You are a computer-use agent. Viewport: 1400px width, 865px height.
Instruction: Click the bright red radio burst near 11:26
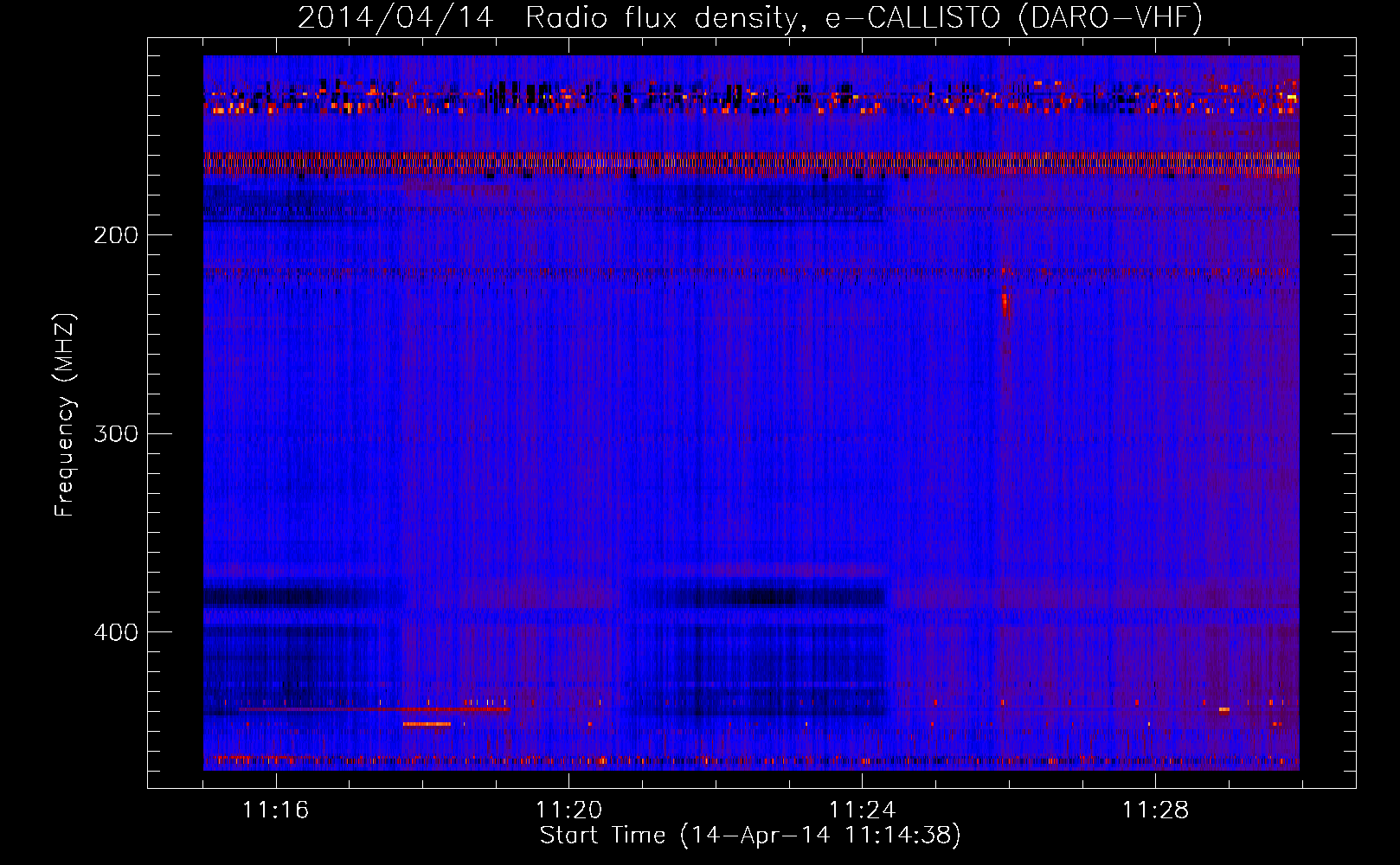[x=1005, y=304]
